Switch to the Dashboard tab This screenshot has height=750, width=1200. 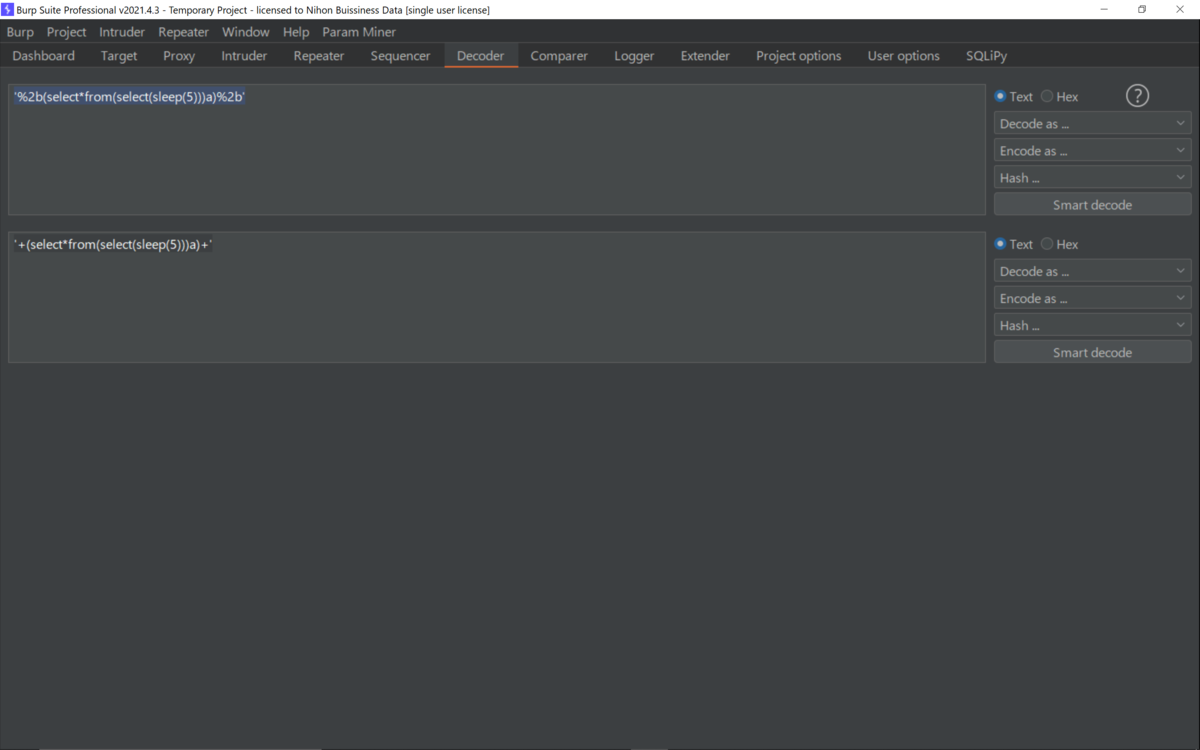44,56
